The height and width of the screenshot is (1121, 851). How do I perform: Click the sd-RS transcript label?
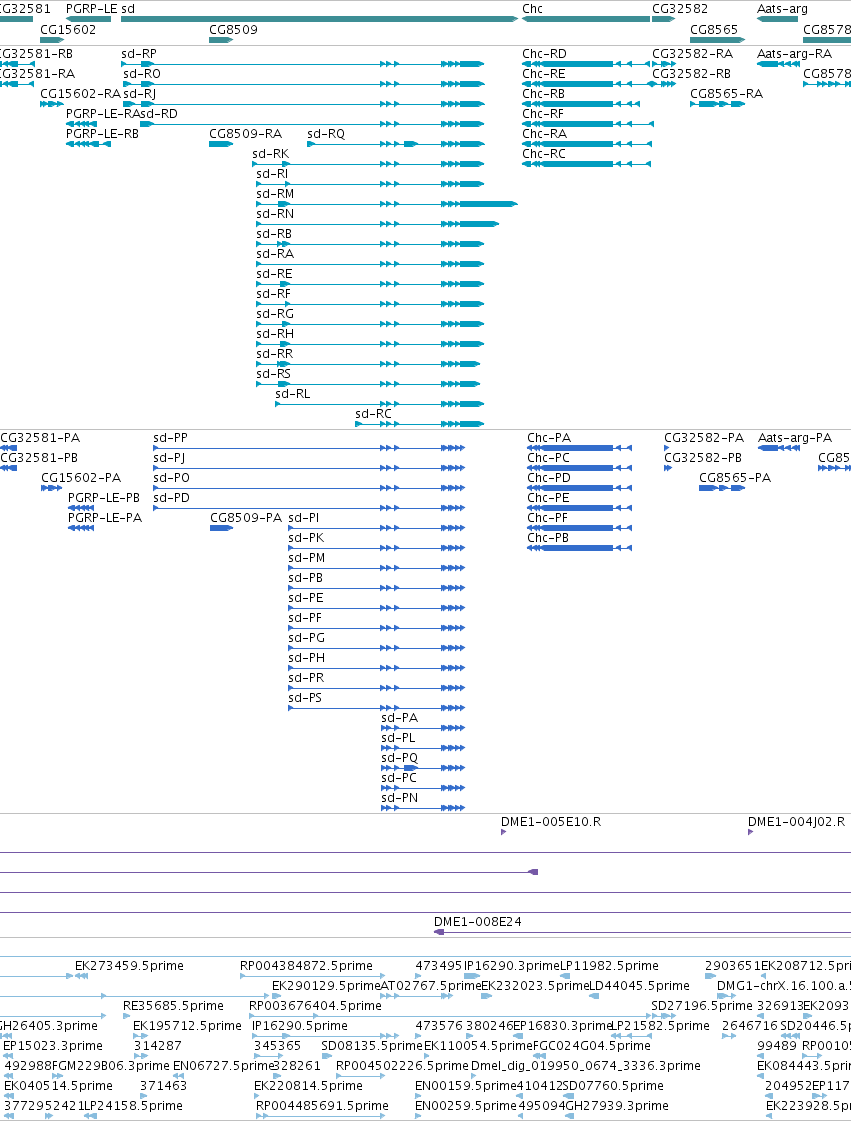[274, 374]
